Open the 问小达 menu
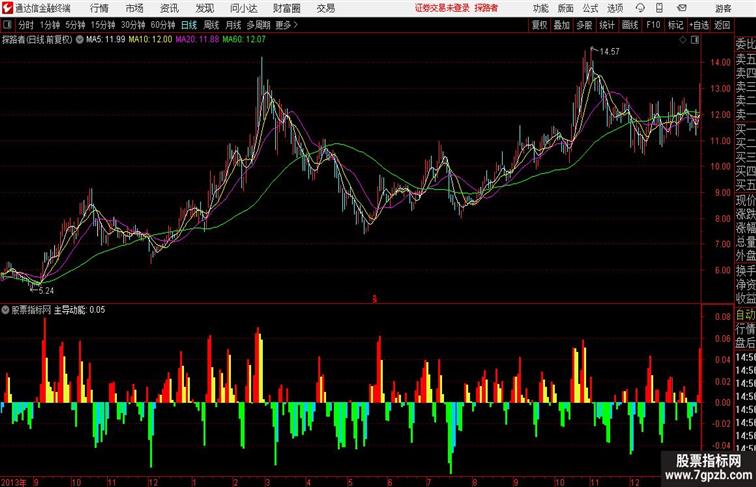The image size is (756, 487). 243,8
